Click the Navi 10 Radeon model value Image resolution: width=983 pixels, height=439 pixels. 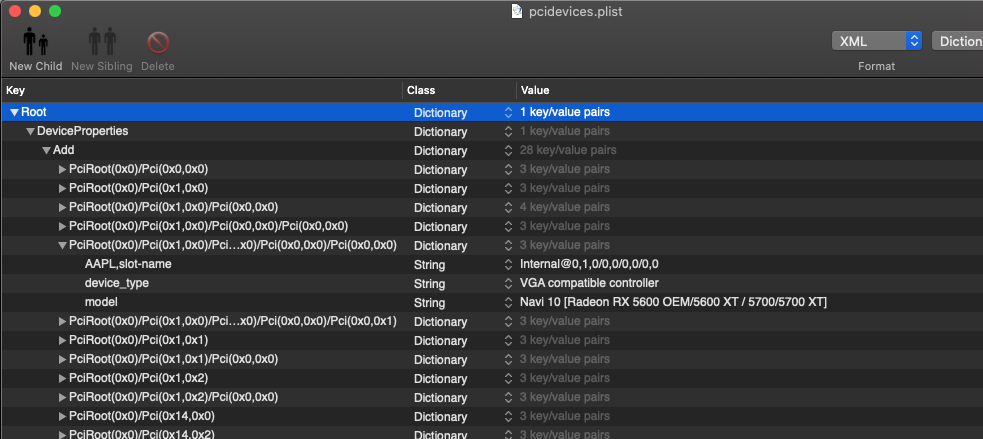[673, 302]
